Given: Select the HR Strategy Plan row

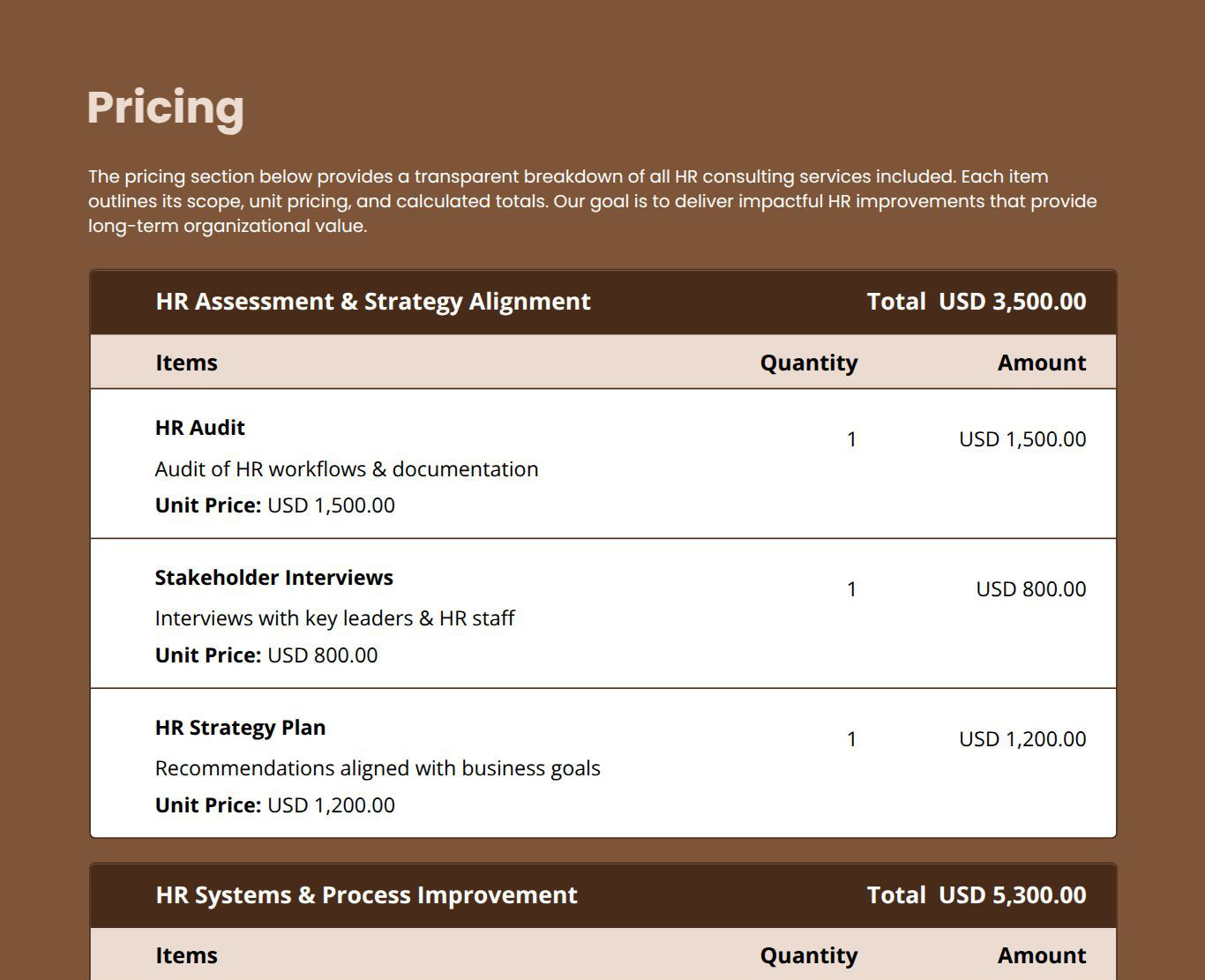Looking at the screenshot, I should pos(240,728).
